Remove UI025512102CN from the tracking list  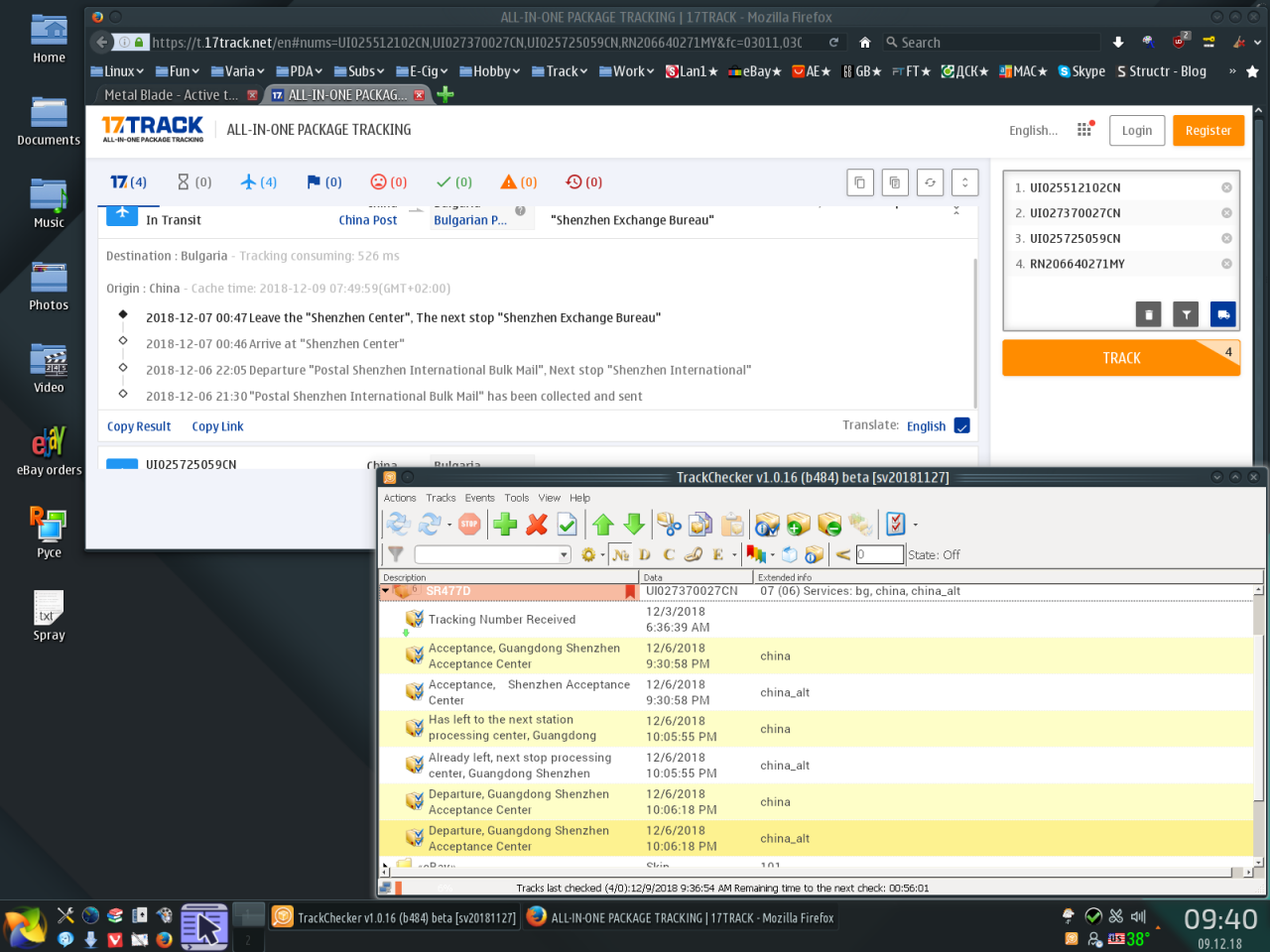pos(1226,187)
